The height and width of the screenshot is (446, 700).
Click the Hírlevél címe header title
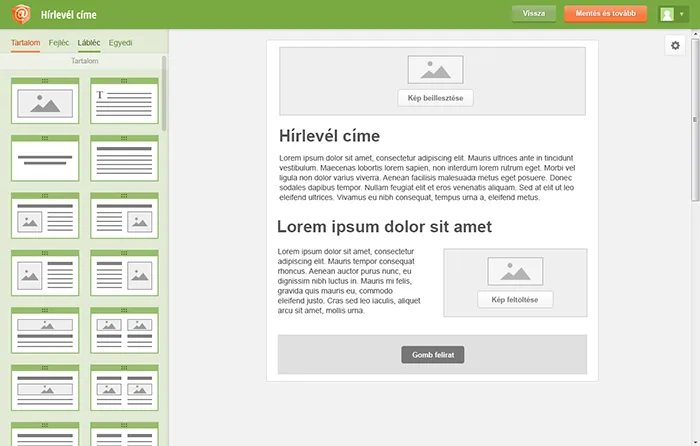pyautogui.click(x=69, y=15)
